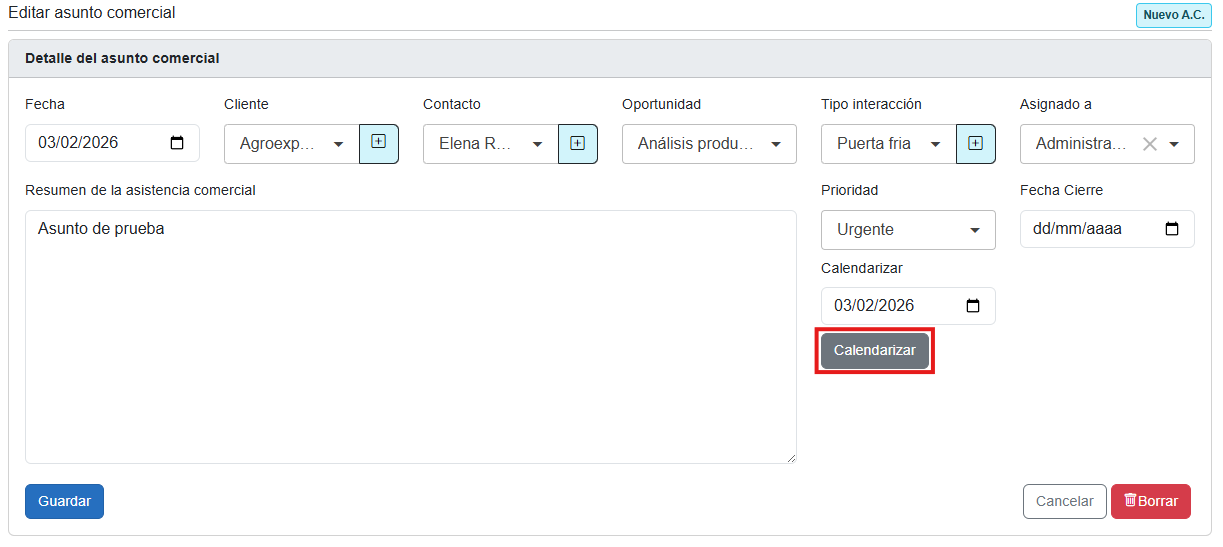Click the Nuevo A.C. button
1223x547 pixels.
(x=1173, y=15)
